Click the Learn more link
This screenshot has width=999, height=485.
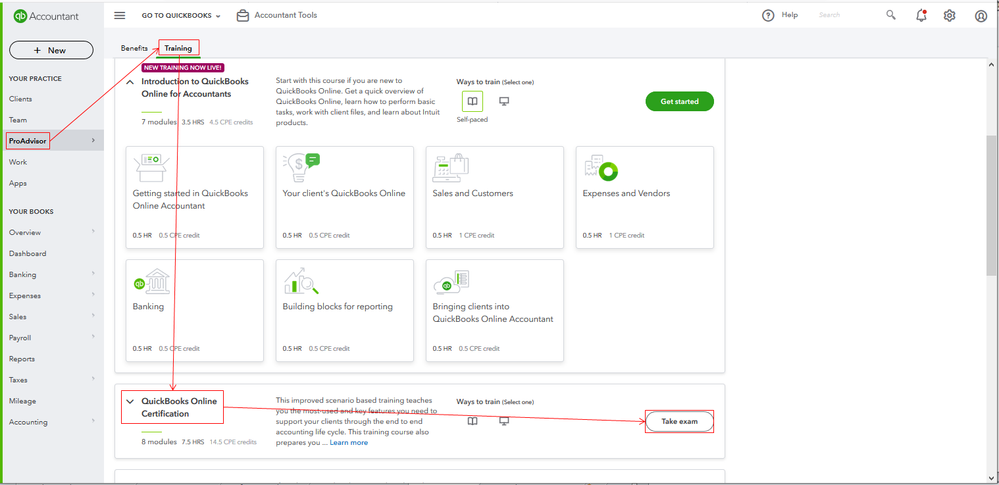[x=349, y=442]
